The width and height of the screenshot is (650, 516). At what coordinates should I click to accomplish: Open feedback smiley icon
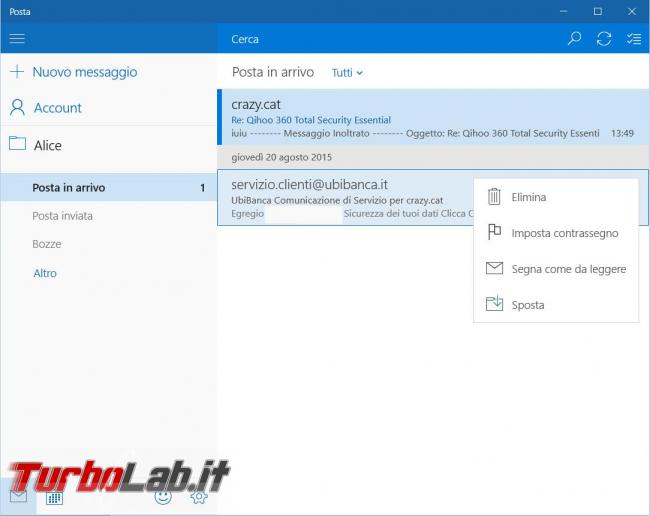click(163, 497)
